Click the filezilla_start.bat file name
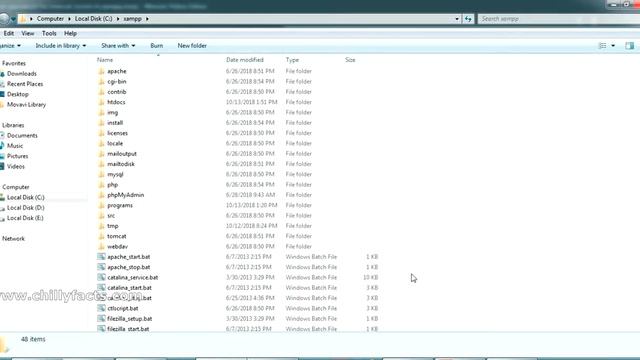 coord(128,329)
